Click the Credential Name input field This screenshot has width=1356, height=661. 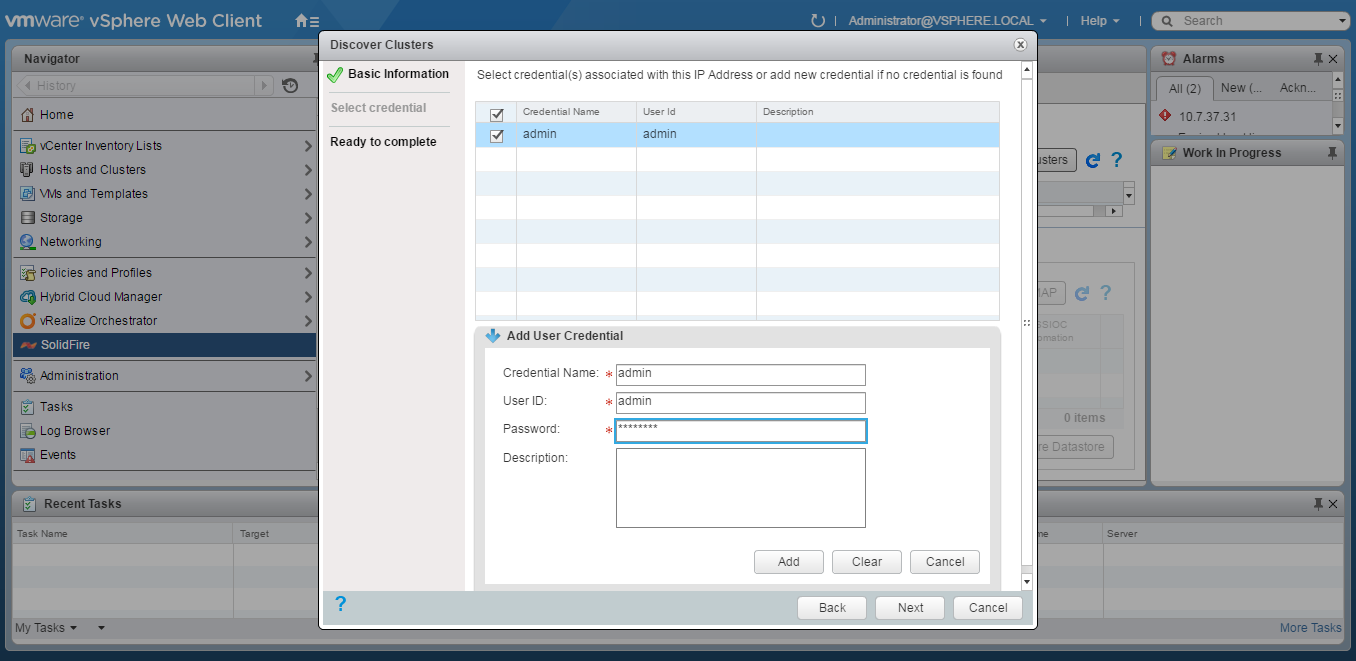point(741,375)
